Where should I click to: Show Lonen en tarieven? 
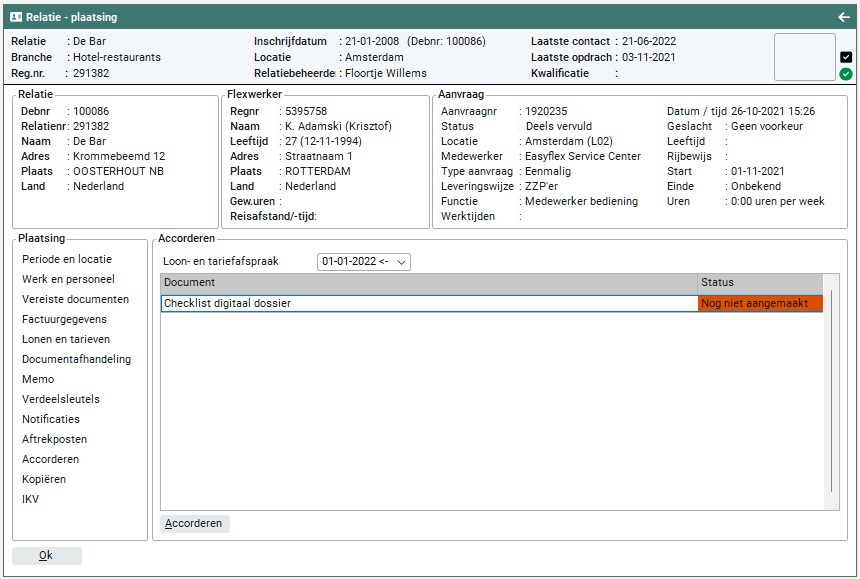click(x=65, y=339)
